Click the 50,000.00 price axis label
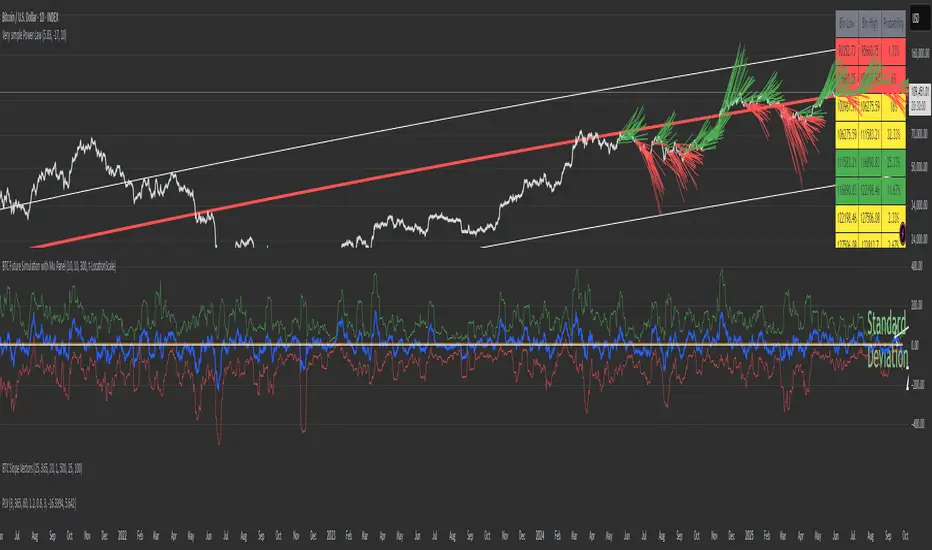This screenshot has height=550, width=932. [919, 168]
